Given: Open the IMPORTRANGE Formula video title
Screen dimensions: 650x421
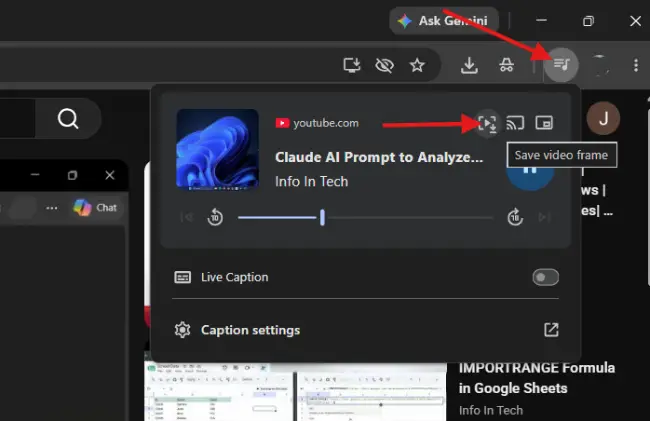Looking at the screenshot, I should [x=536, y=378].
